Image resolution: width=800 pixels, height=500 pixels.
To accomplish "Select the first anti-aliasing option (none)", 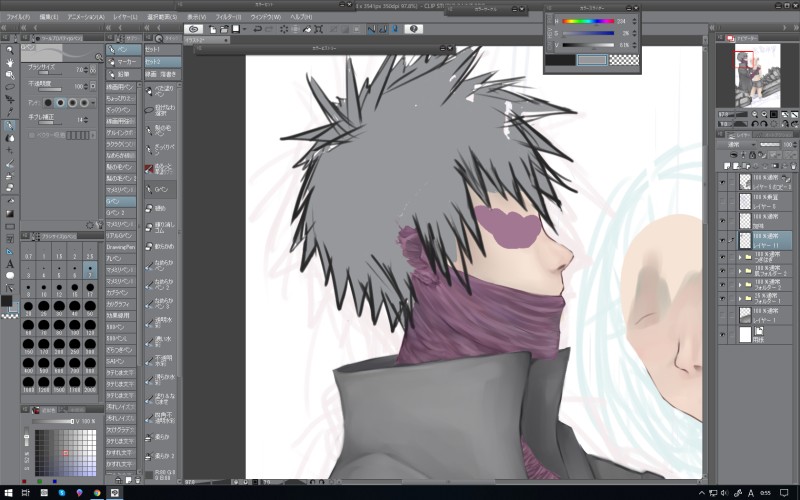I will coord(48,103).
